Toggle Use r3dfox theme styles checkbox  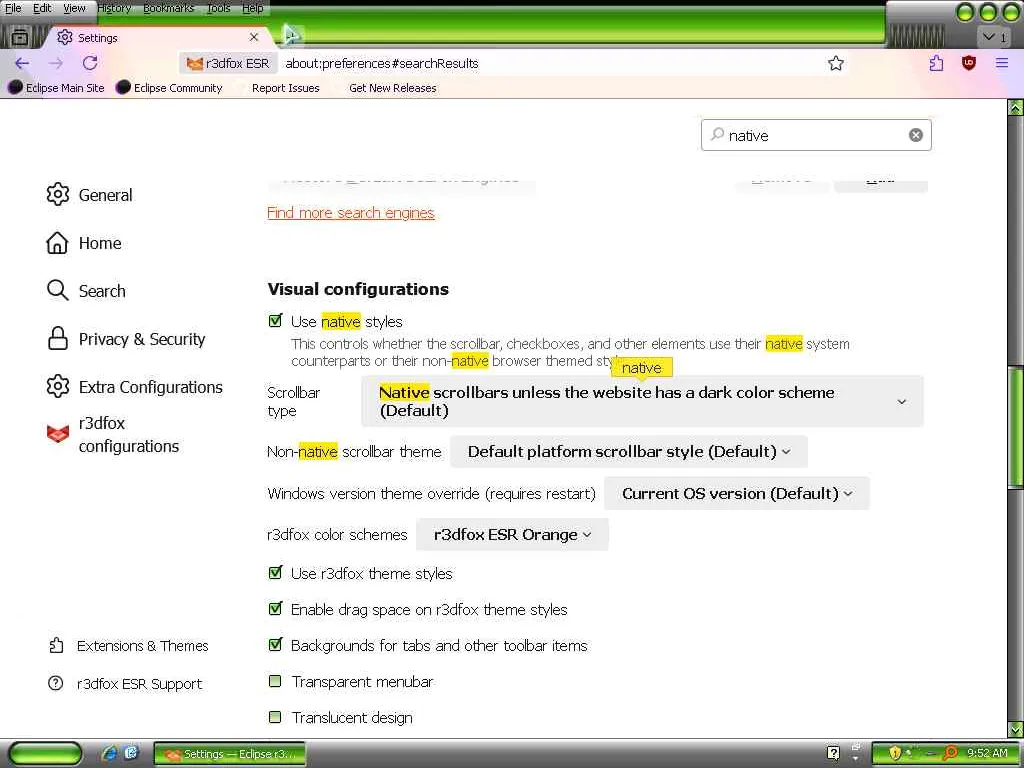(x=276, y=573)
